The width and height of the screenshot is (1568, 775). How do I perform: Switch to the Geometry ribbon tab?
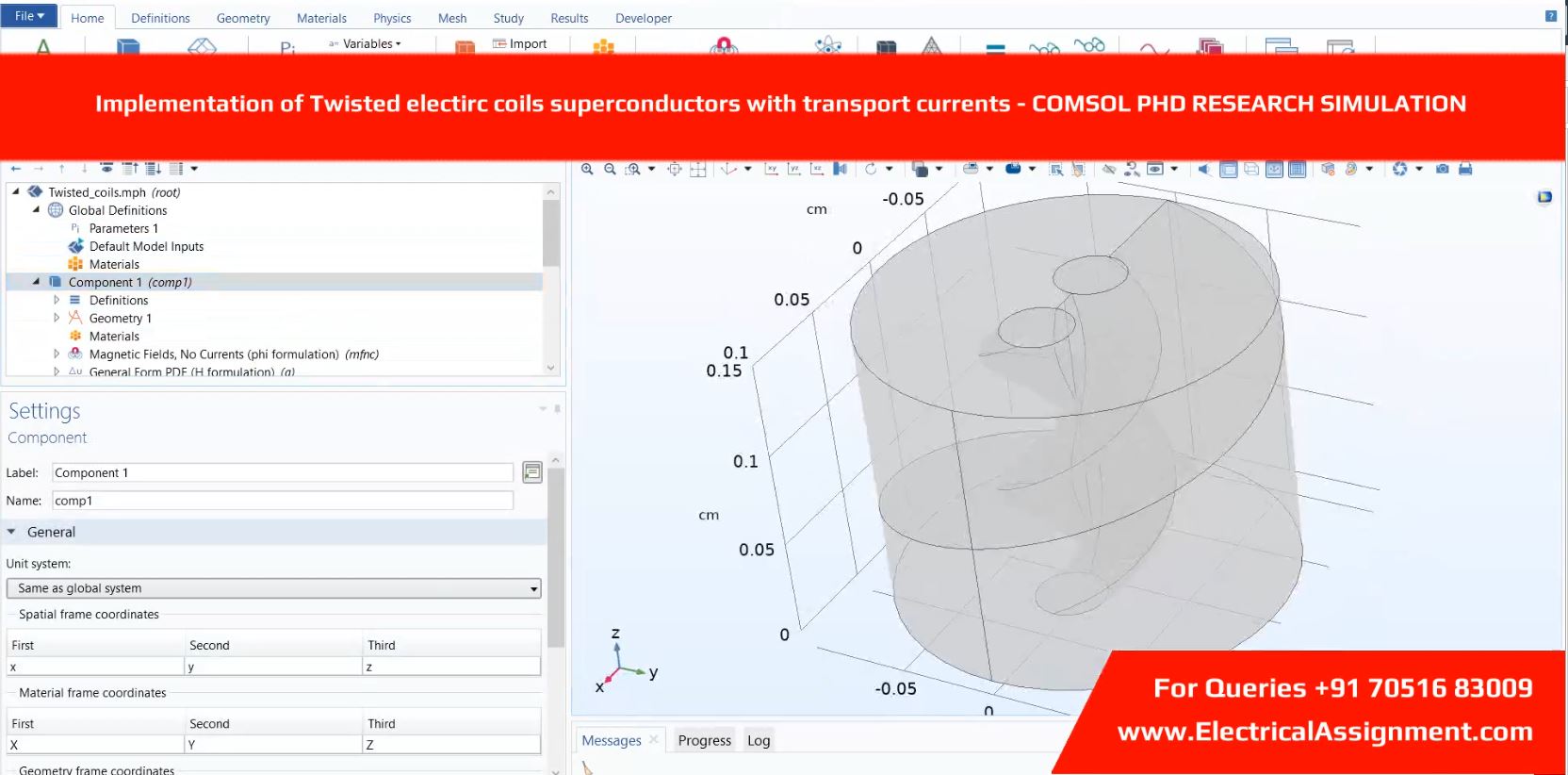click(x=243, y=18)
